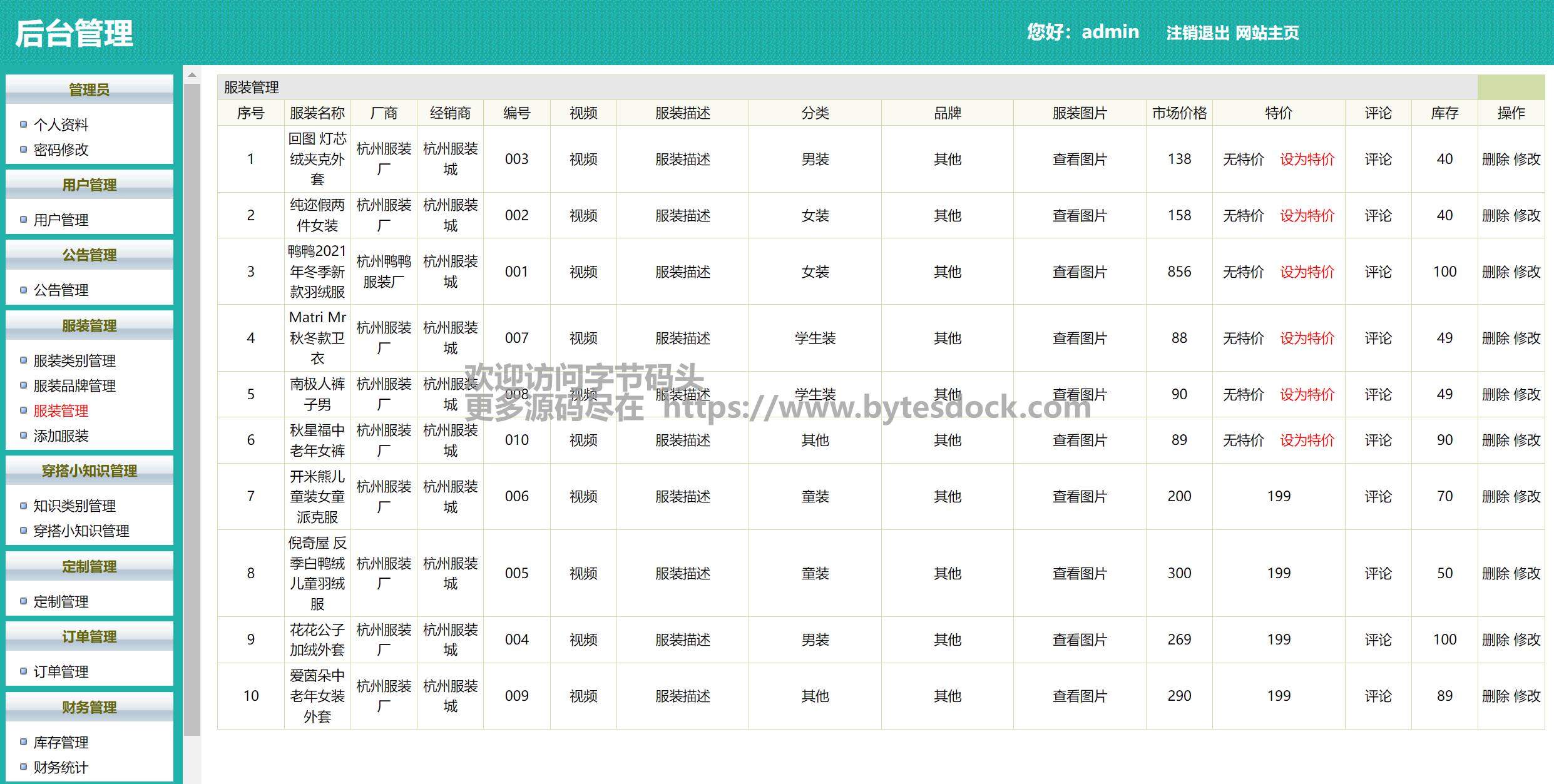Open 查看图片 for item 002
This screenshot has height=784, width=1554.
click(1080, 215)
